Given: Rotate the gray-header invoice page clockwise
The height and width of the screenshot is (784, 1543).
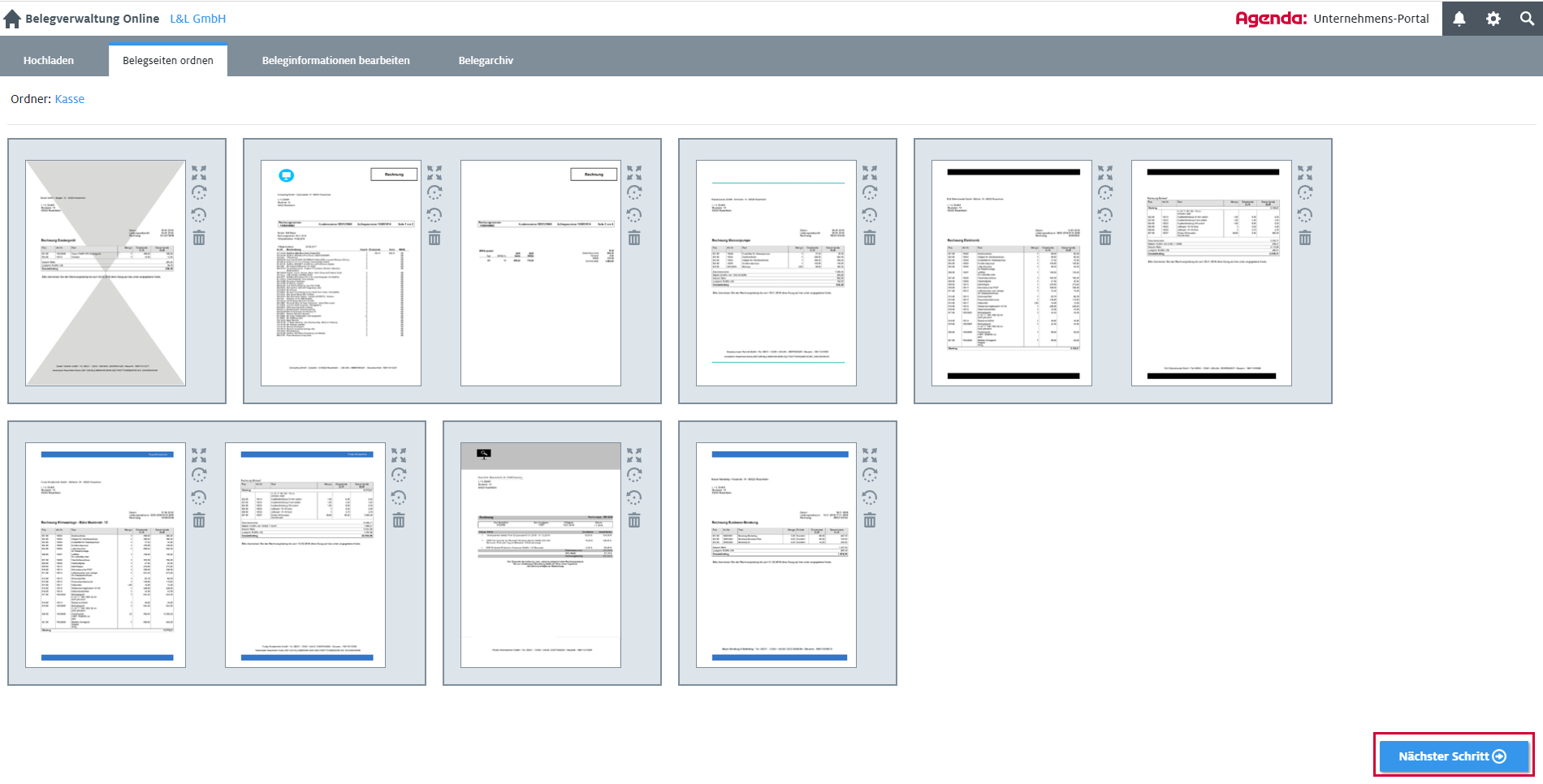Looking at the screenshot, I should (634, 476).
